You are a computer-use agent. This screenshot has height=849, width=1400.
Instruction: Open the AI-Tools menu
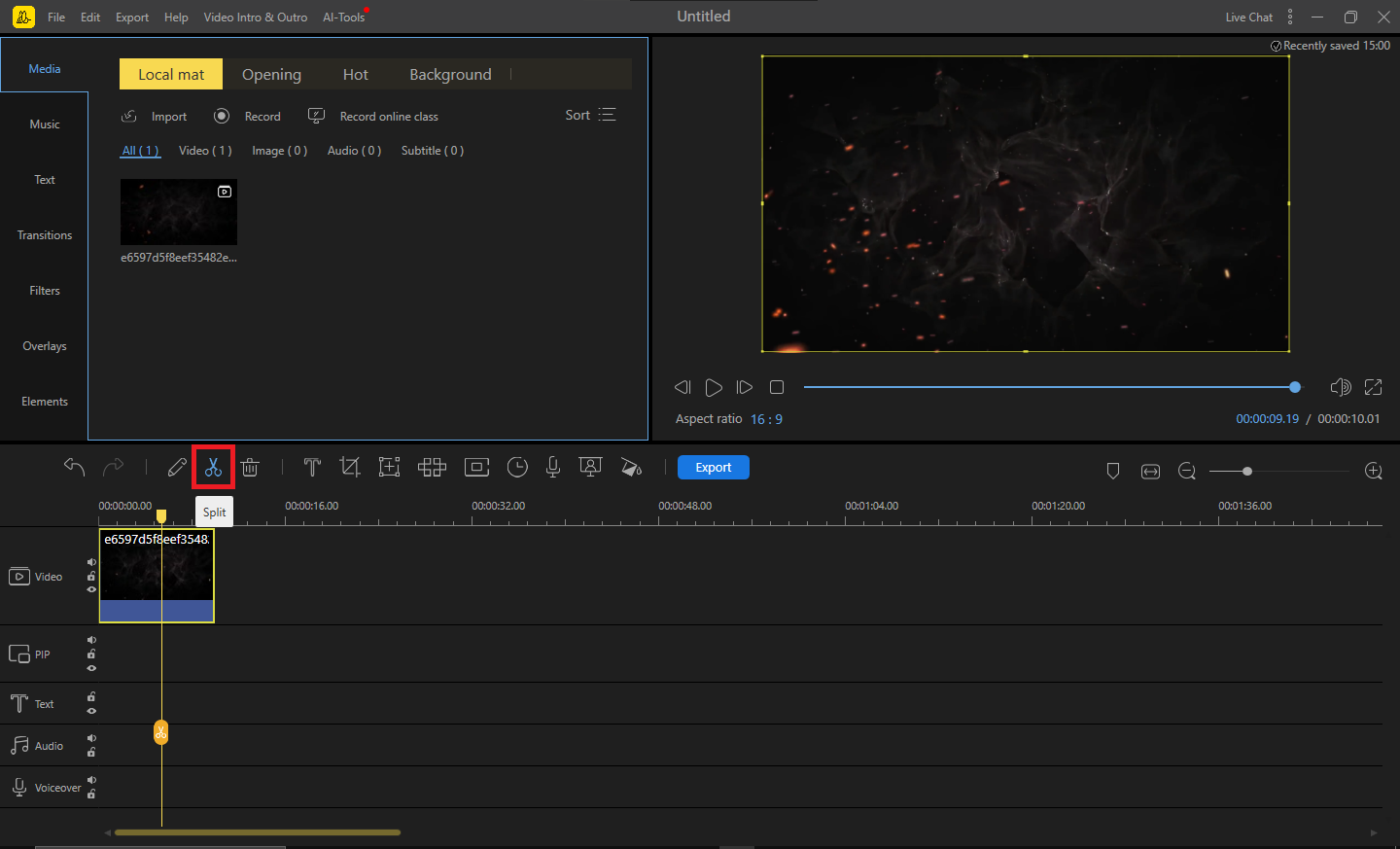click(x=344, y=17)
